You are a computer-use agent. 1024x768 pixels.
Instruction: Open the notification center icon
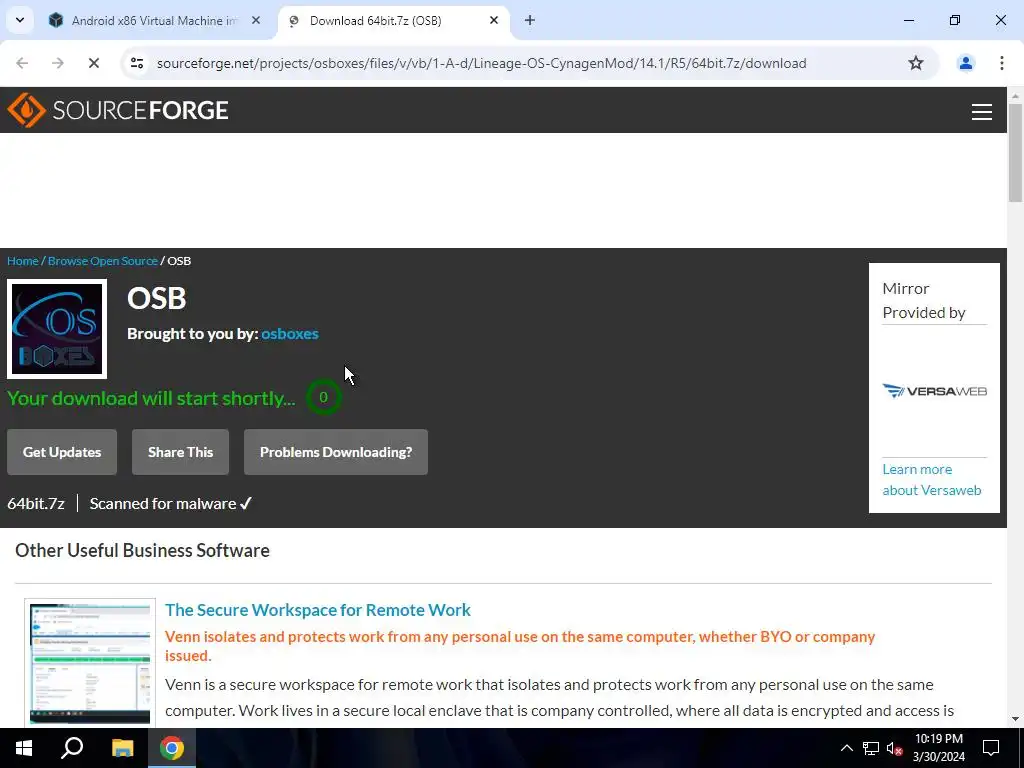tap(991, 748)
